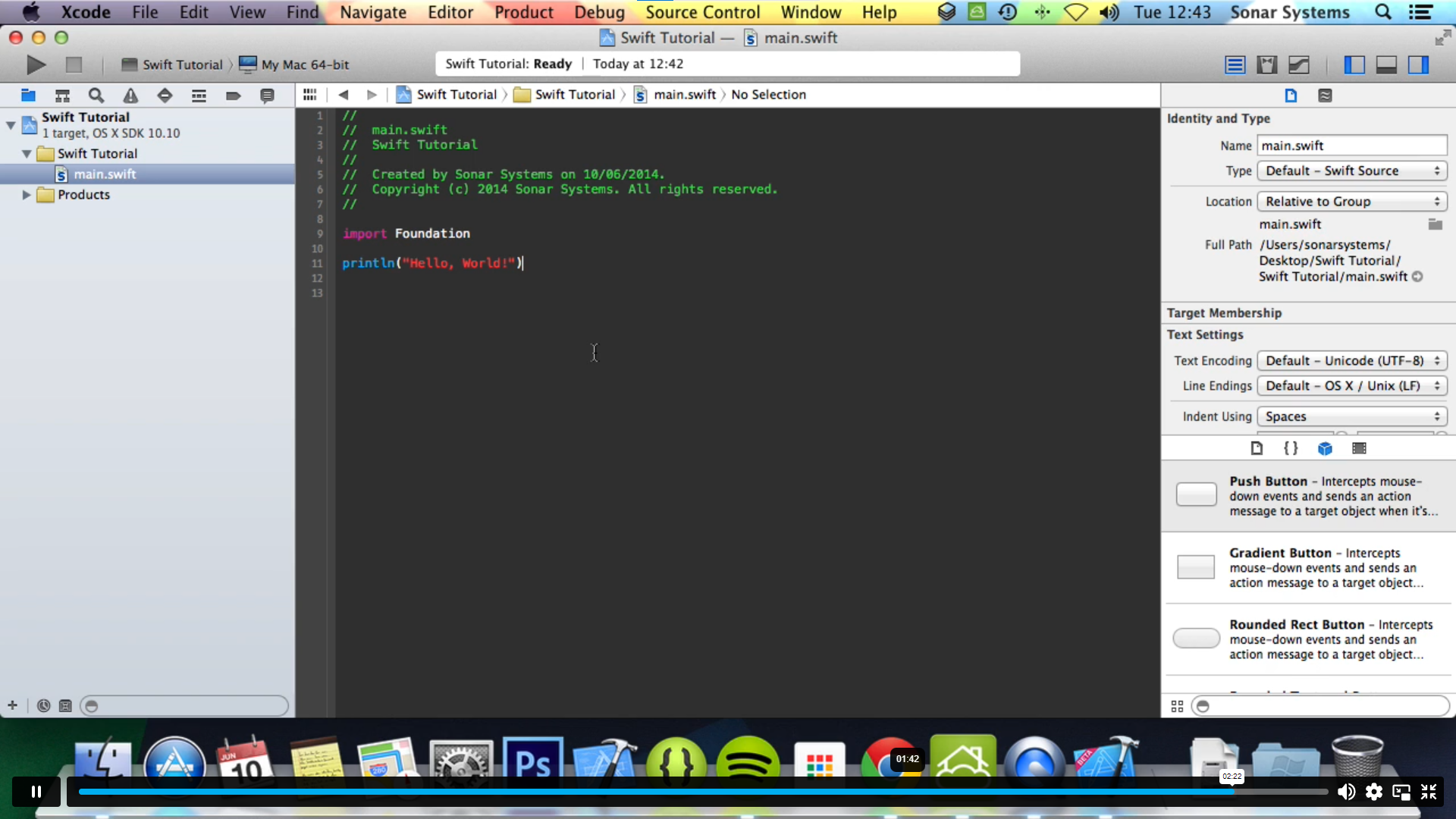
Task: Open the Media library
Action: 1359,448
